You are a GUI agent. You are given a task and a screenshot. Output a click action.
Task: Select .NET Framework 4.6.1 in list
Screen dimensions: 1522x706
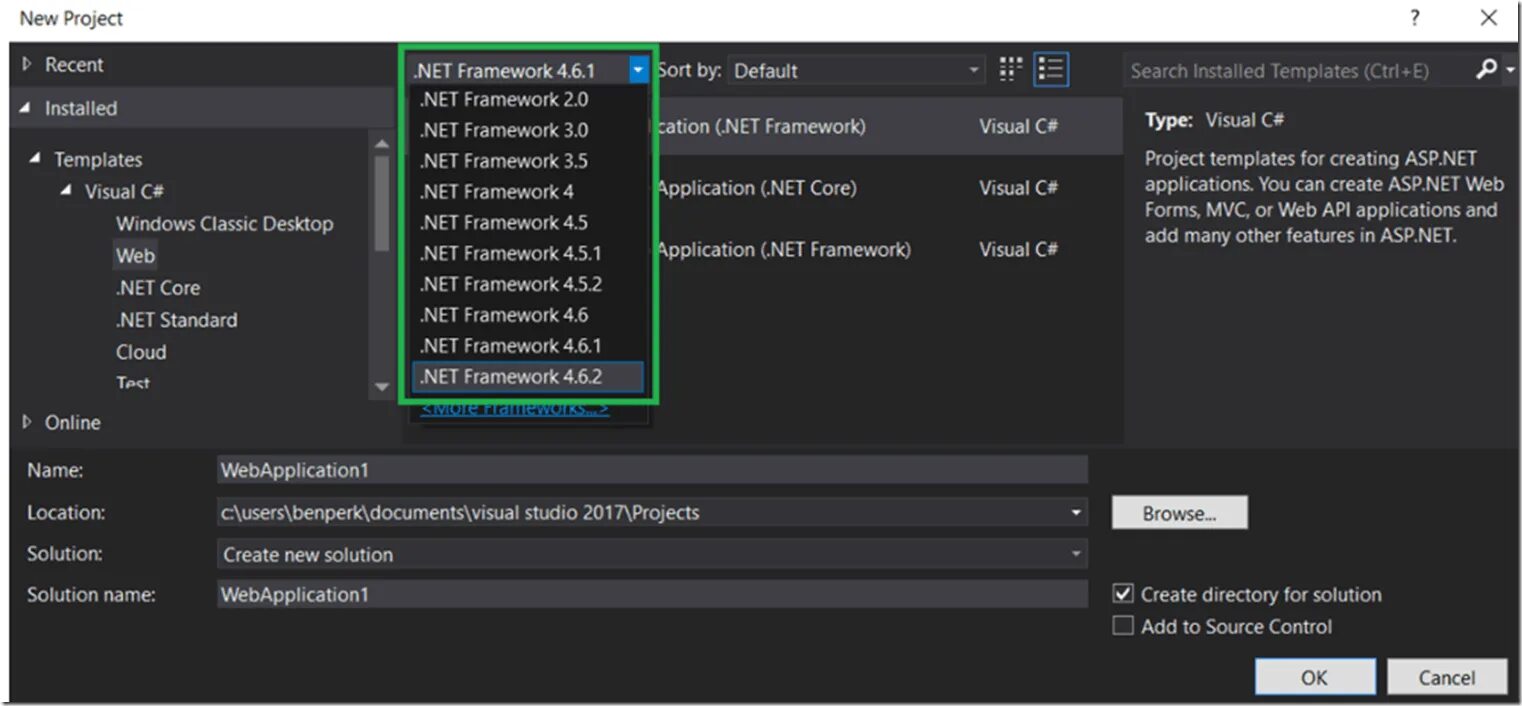click(x=528, y=346)
